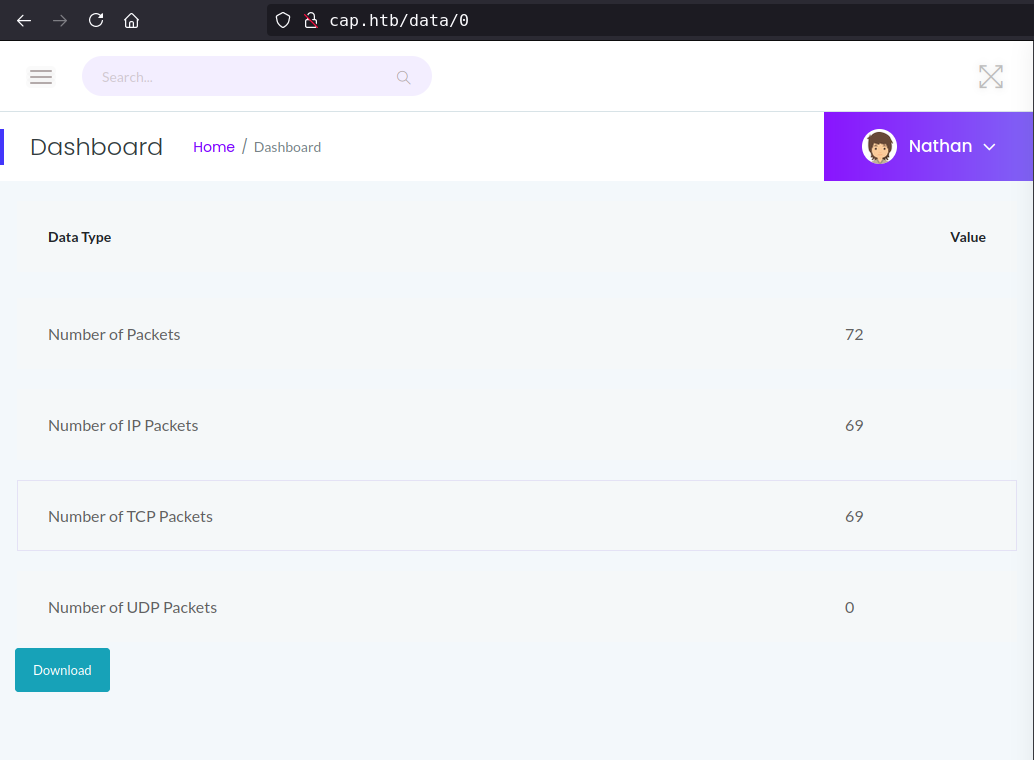Expand the Nathan user dropdown chevron
This screenshot has width=1034, height=760.
(x=989, y=147)
